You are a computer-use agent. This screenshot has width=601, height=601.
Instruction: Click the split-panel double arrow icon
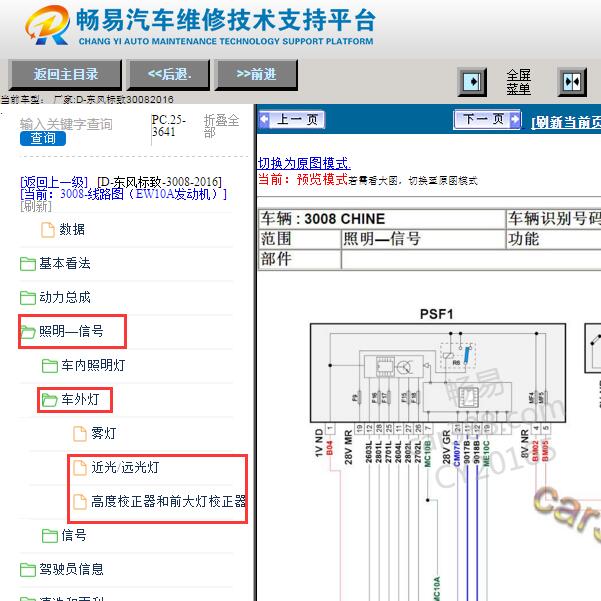tap(572, 82)
